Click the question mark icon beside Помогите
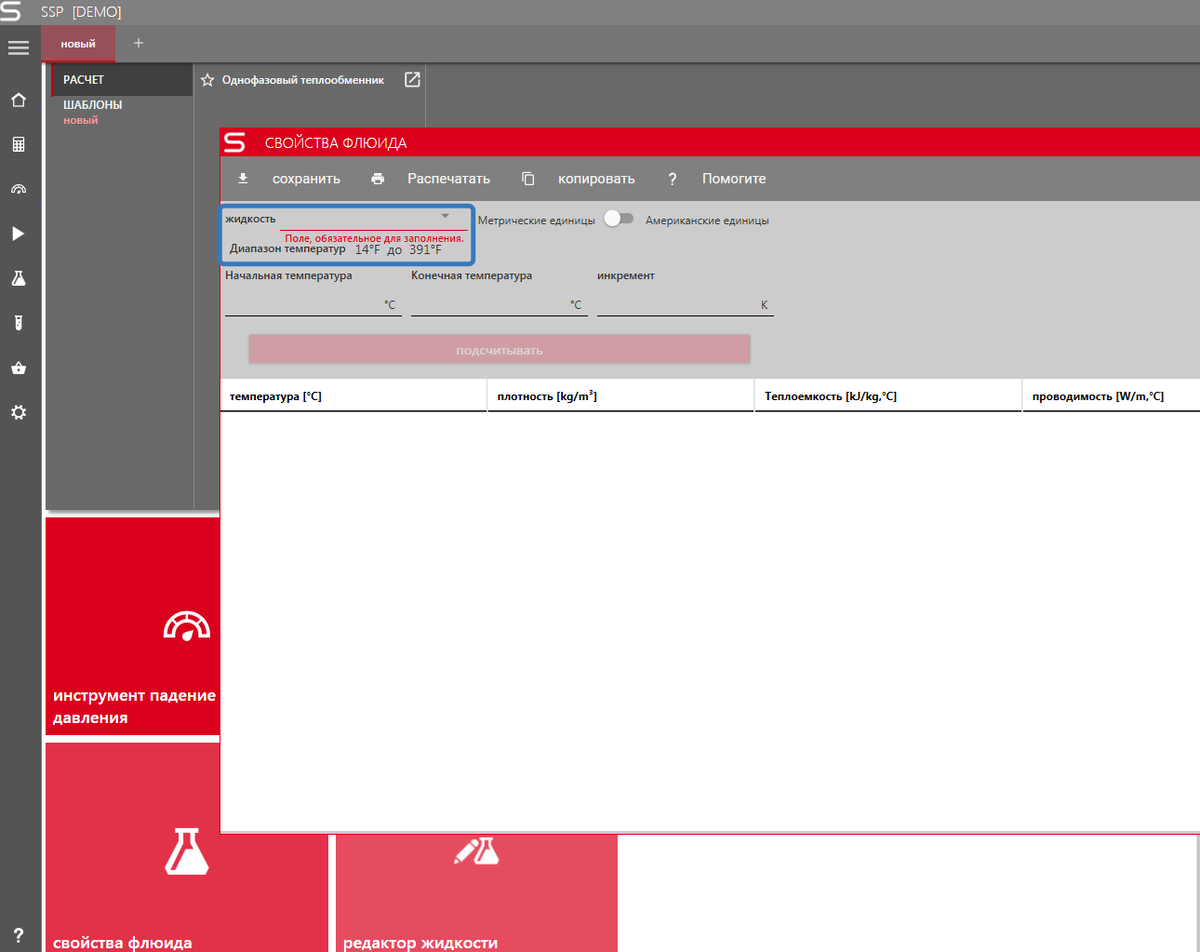The image size is (1200, 952). click(x=673, y=179)
